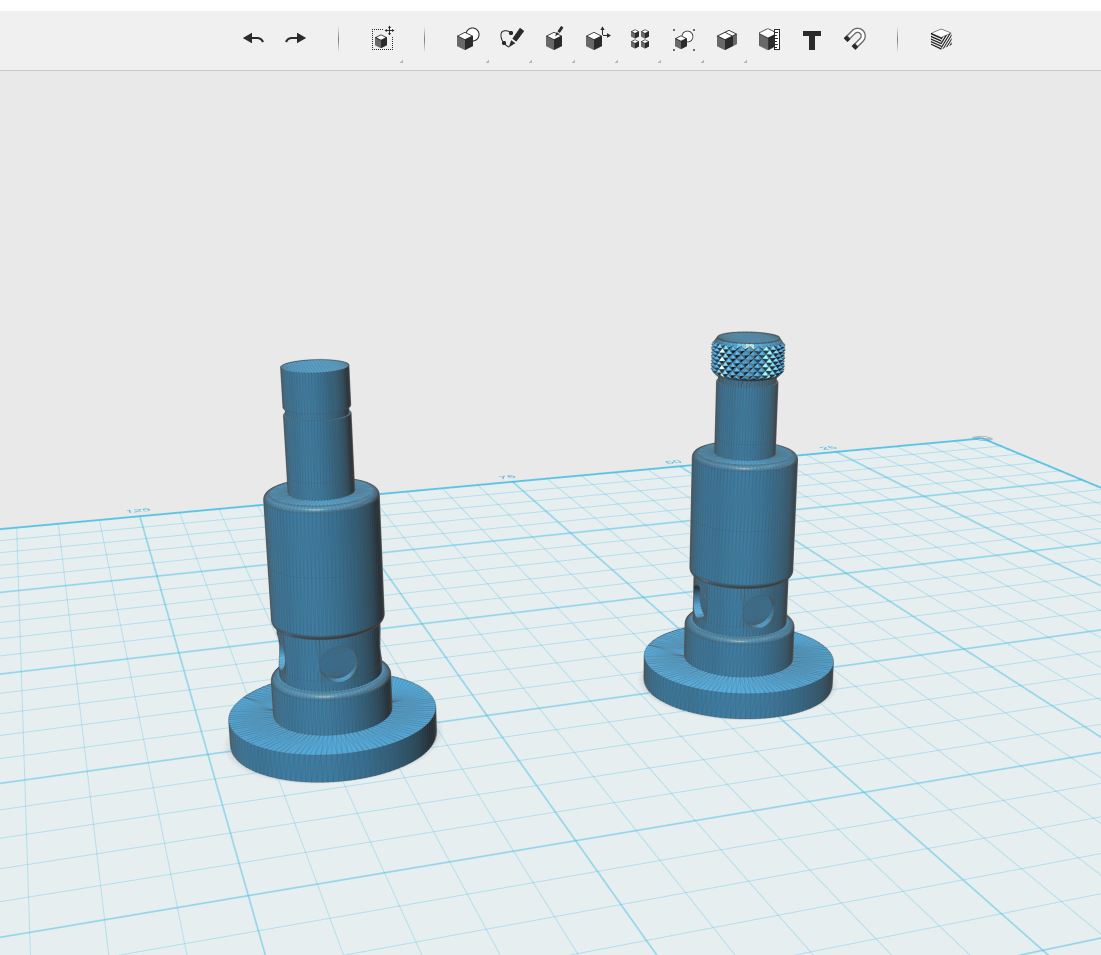Activate the Snap magnet tool
This screenshot has height=955, width=1101.
click(855, 39)
